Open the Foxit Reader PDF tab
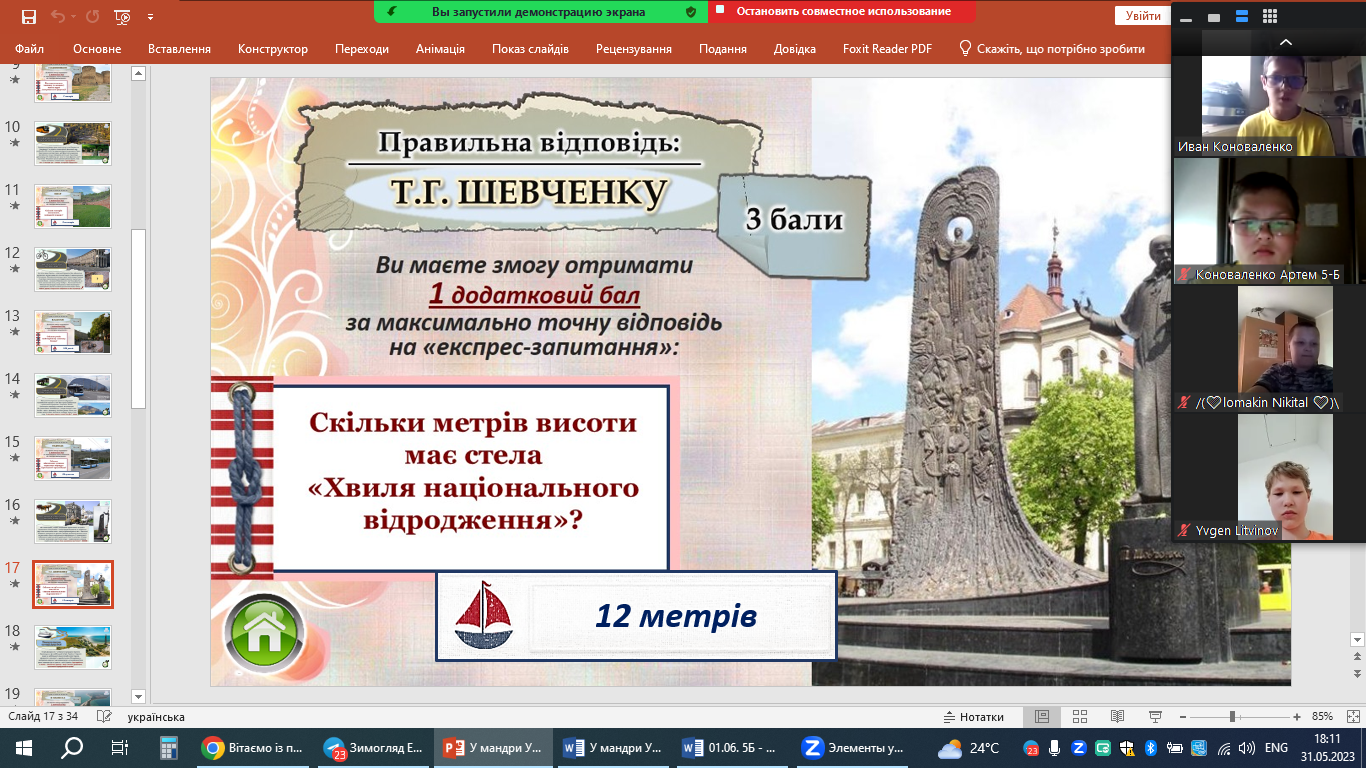This screenshot has height=768, width=1366. [888, 49]
